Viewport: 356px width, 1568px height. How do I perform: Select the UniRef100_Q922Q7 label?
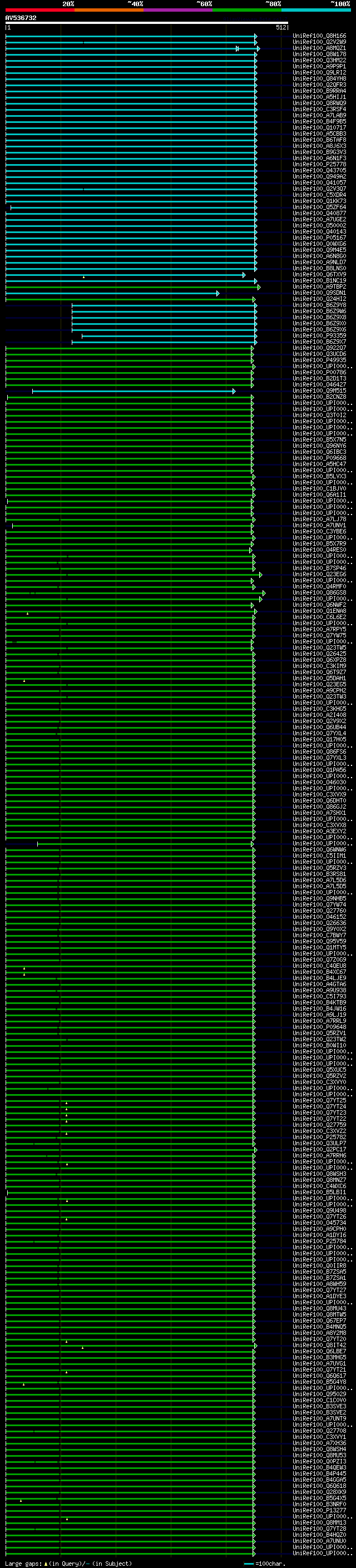319,348
